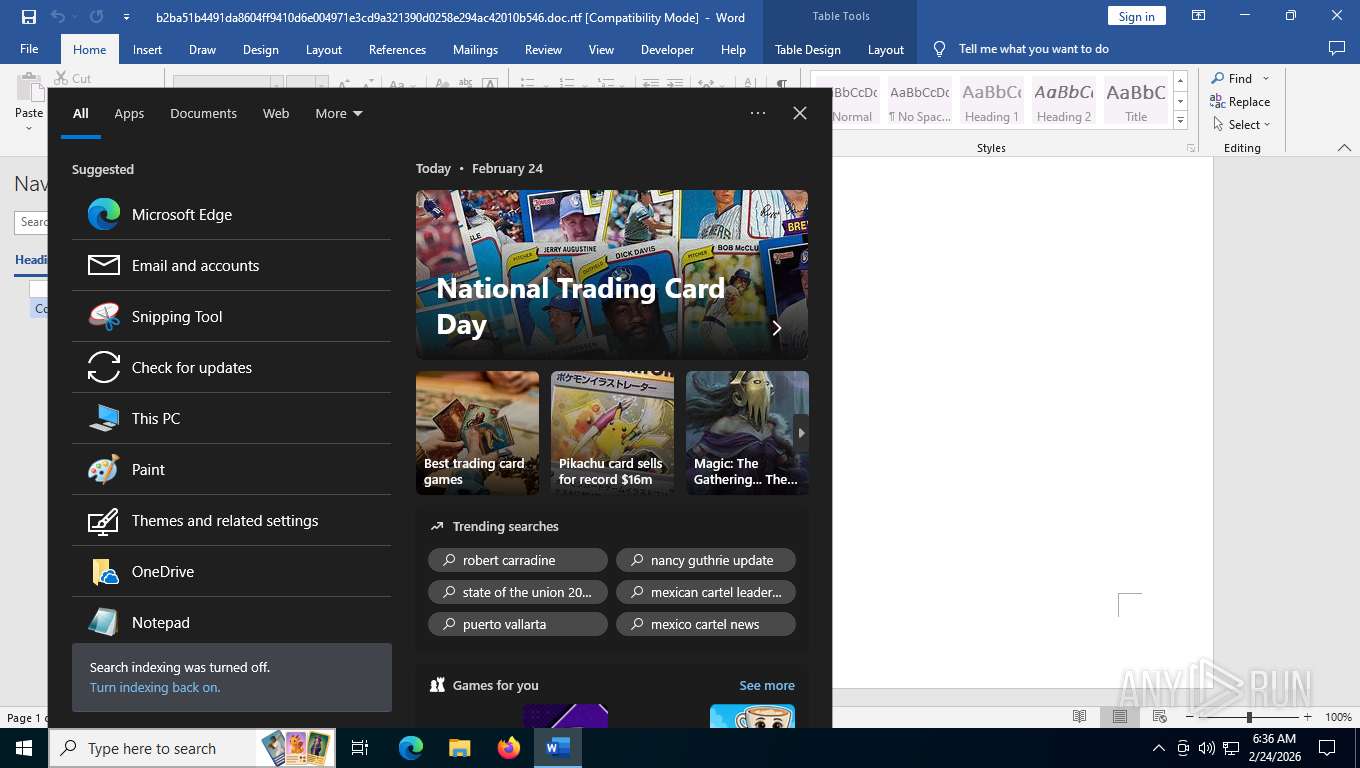The height and width of the screenshot is (768, 1360).
Task: Open the References ribbon tab
Action: point(397,49)
